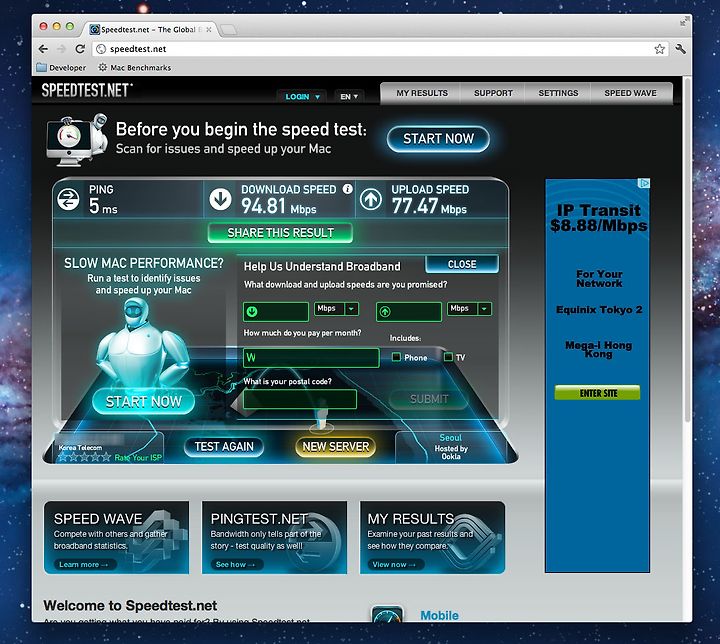Click START NOW in the top banner
The image size is (720, 644).
point(438,139)
